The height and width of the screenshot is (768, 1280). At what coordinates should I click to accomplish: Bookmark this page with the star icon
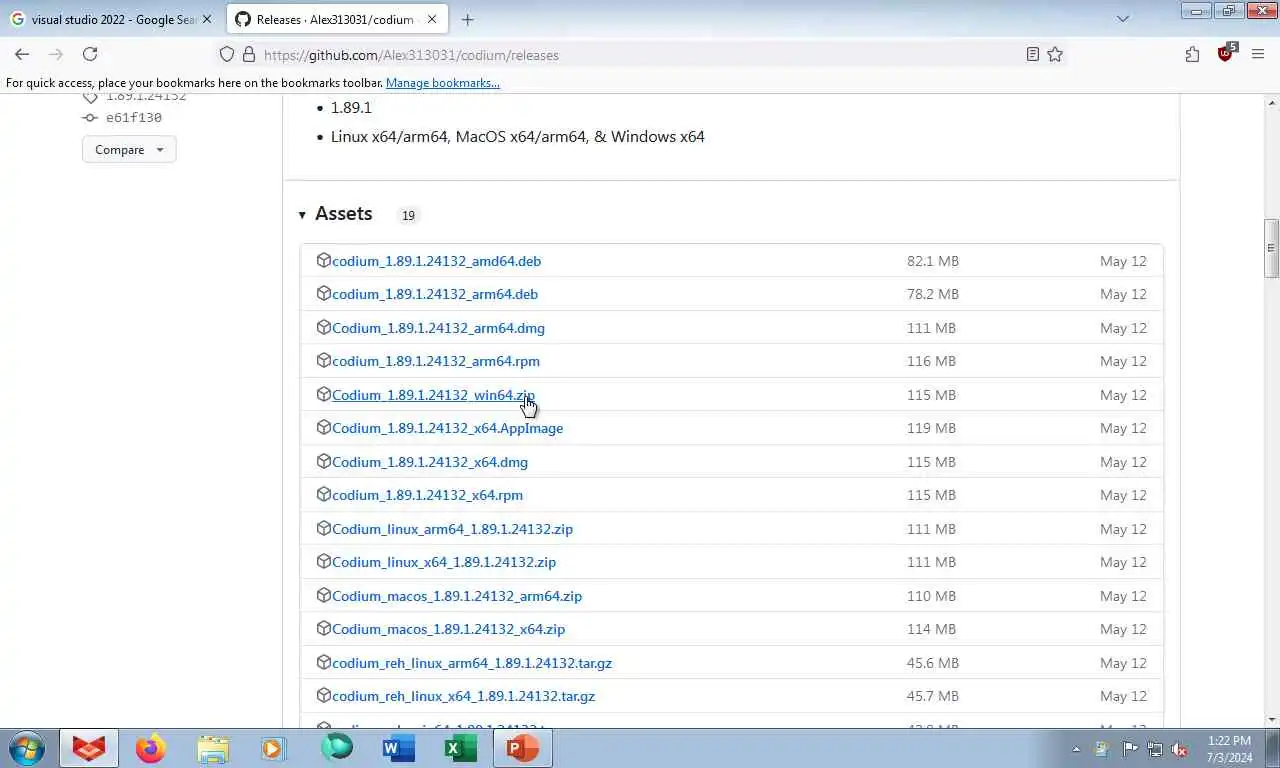[1055, 55]
